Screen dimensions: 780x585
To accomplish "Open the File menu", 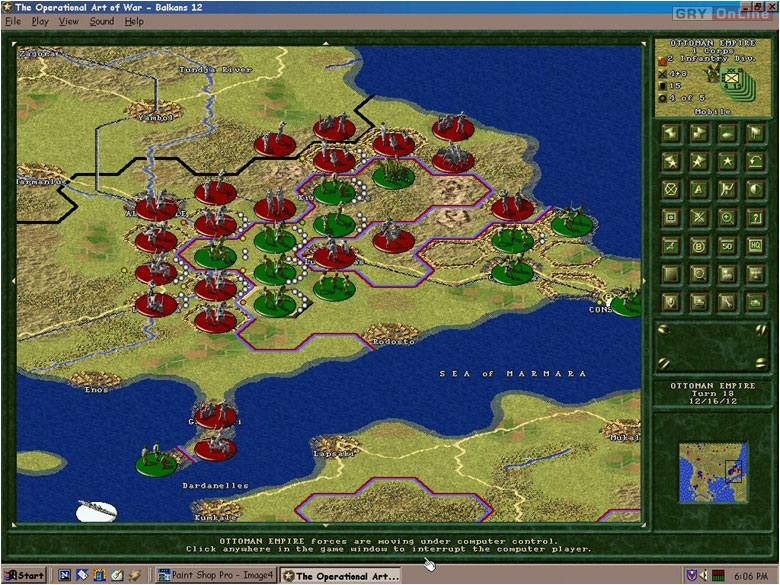I will point(13,21).
